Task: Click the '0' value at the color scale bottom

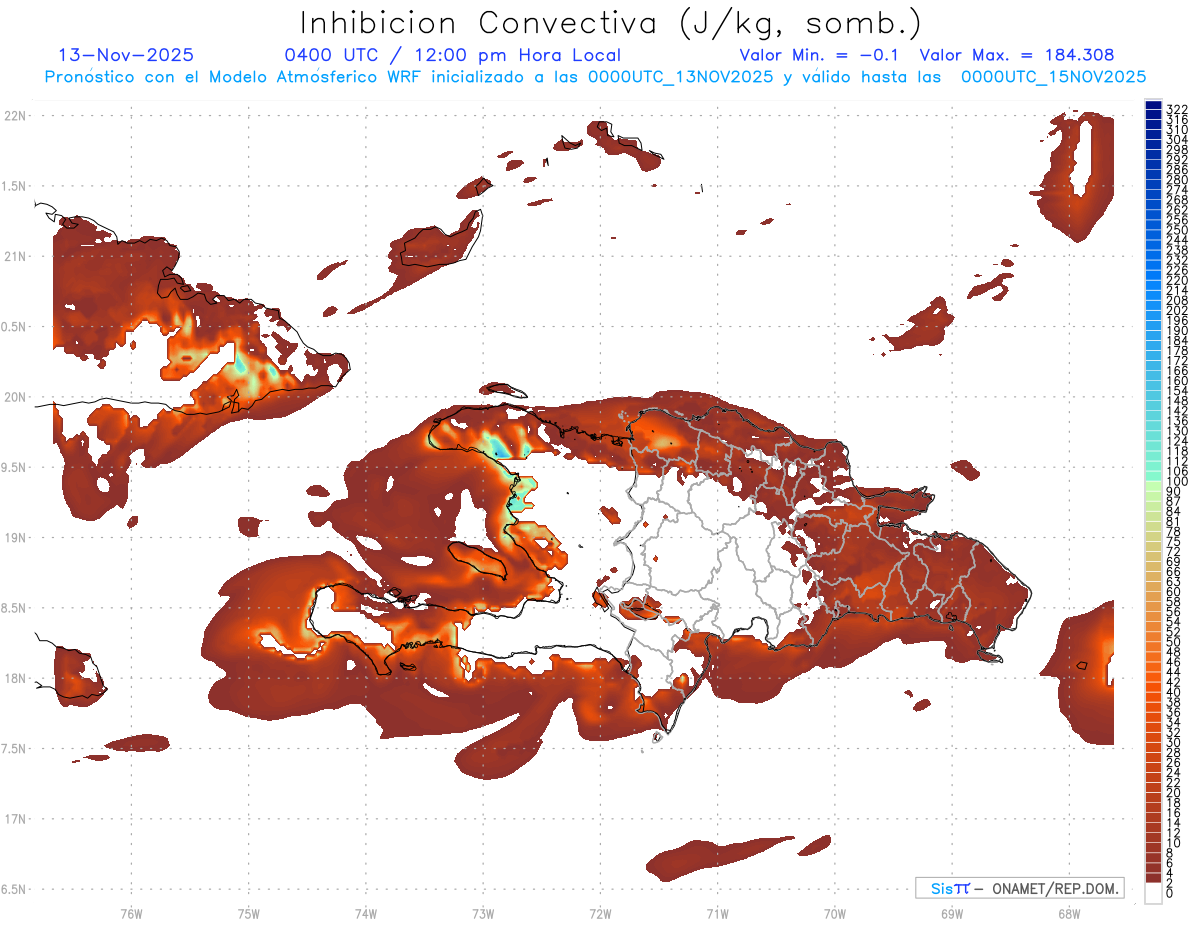Action: tap(1170, 895)
